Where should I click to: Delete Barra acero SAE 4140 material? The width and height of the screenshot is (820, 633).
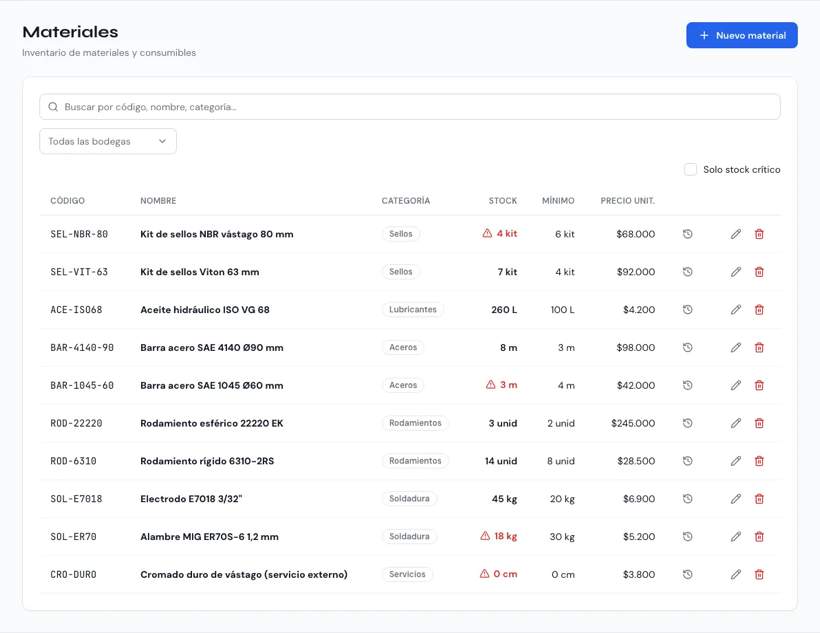(759, 347)
